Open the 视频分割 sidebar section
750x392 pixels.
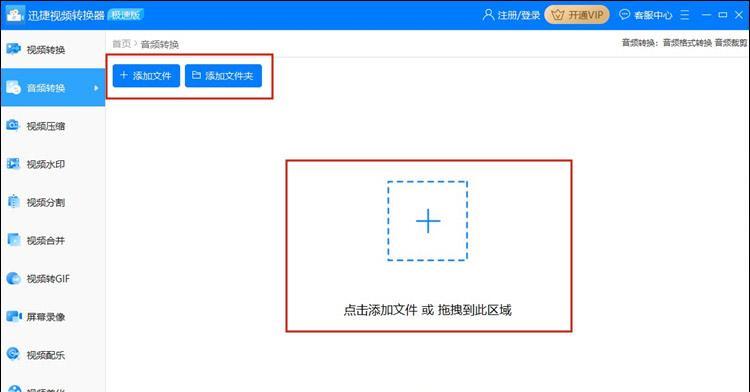coord(53,202)
